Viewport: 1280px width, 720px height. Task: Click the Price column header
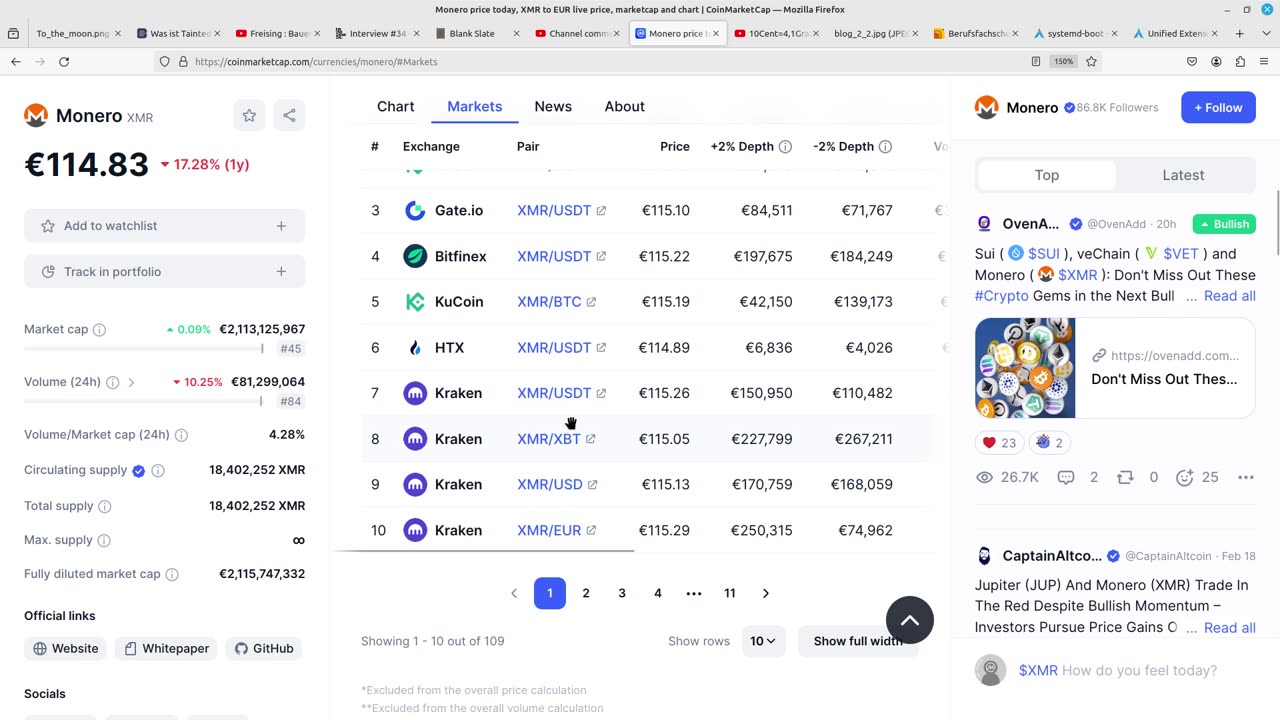tap(675, 146)
